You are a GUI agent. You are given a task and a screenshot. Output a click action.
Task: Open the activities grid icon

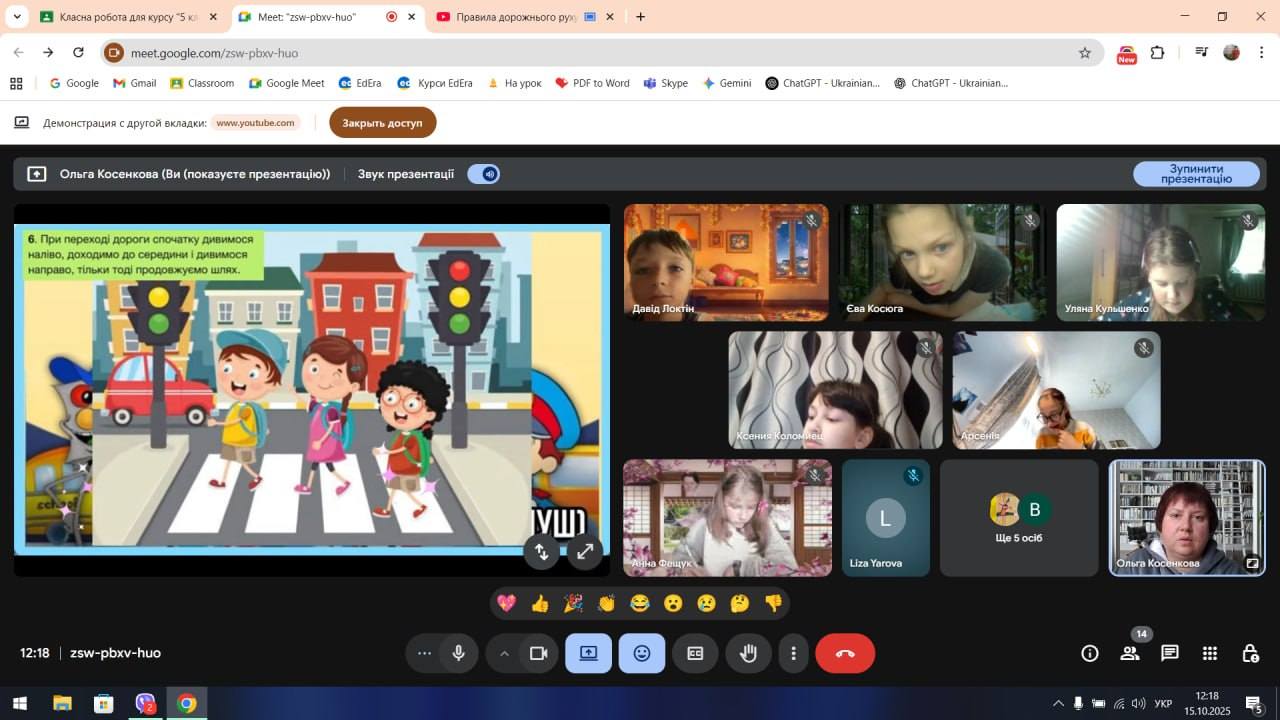[1210, 653]
